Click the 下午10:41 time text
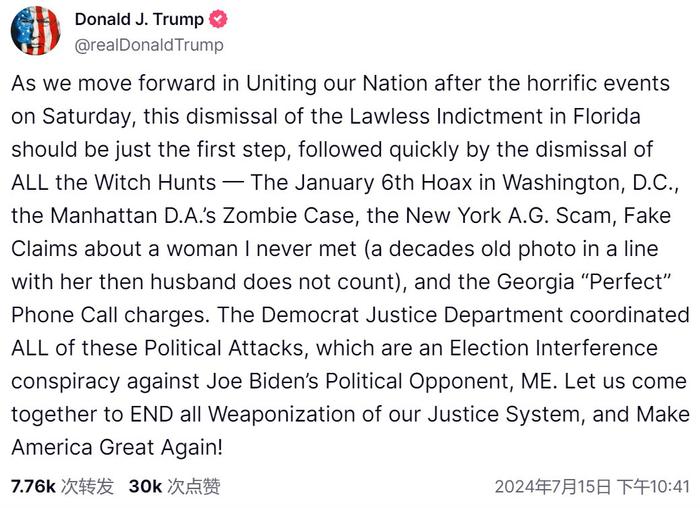Image resolution: width=700 pixels, height=508 pixels. coord(653,487)
